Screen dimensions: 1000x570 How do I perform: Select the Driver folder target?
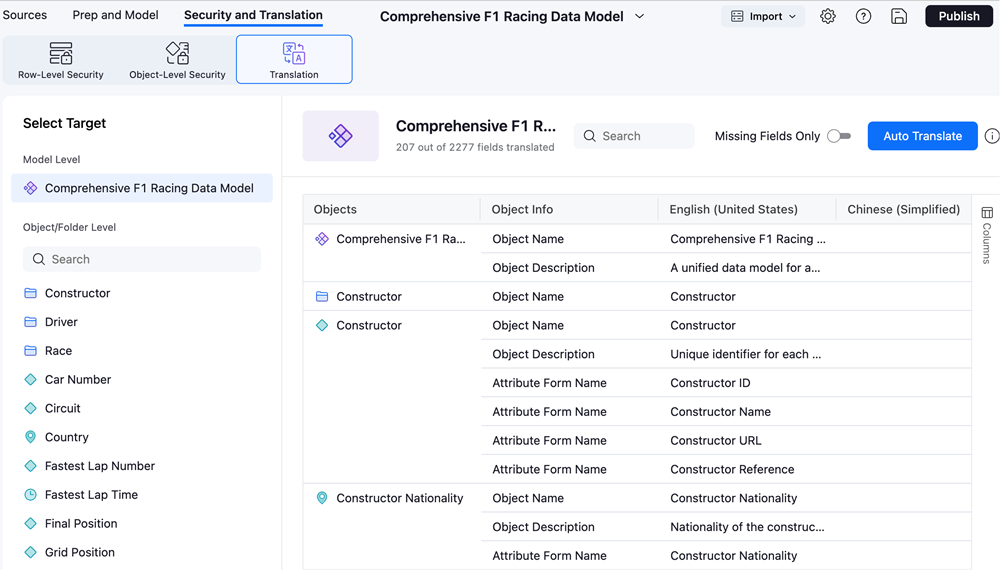(x=61, y=322)
